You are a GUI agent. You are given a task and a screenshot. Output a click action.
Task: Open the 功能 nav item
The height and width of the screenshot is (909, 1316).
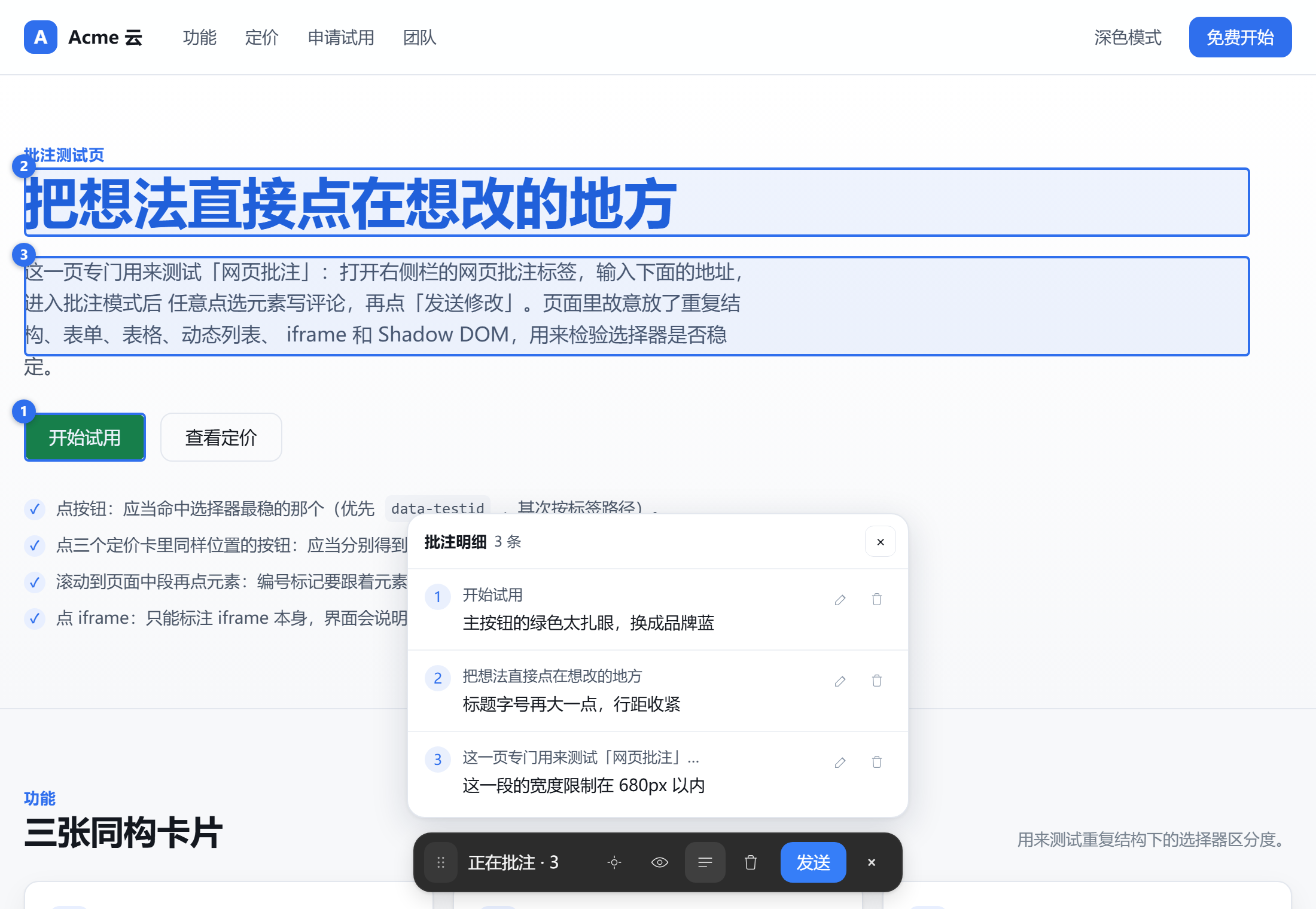[x=200, y=37]
